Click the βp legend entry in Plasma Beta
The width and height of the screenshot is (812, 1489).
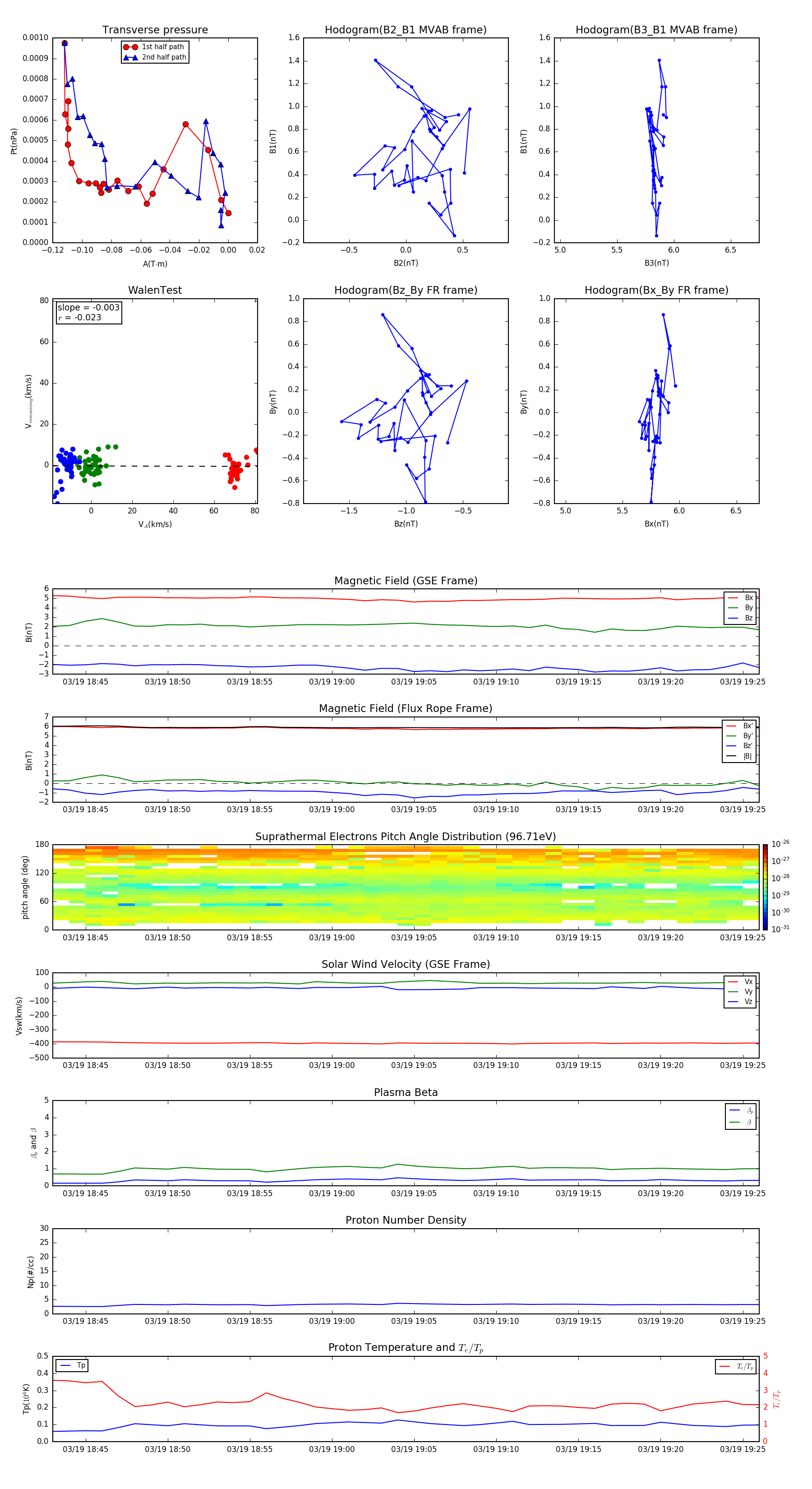[741, 1110]
